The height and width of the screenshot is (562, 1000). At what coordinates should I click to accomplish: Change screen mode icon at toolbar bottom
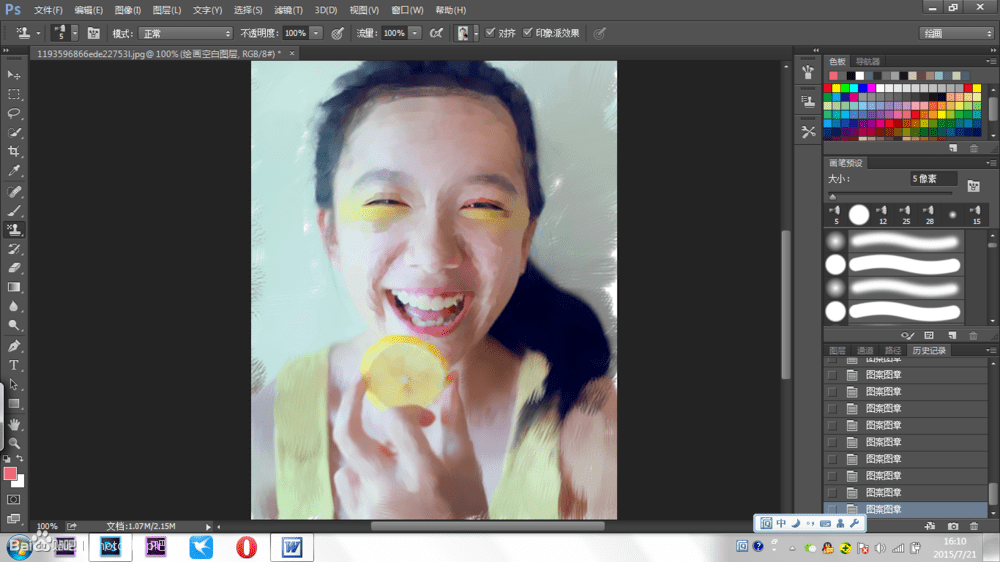click(x=13, y=519)
